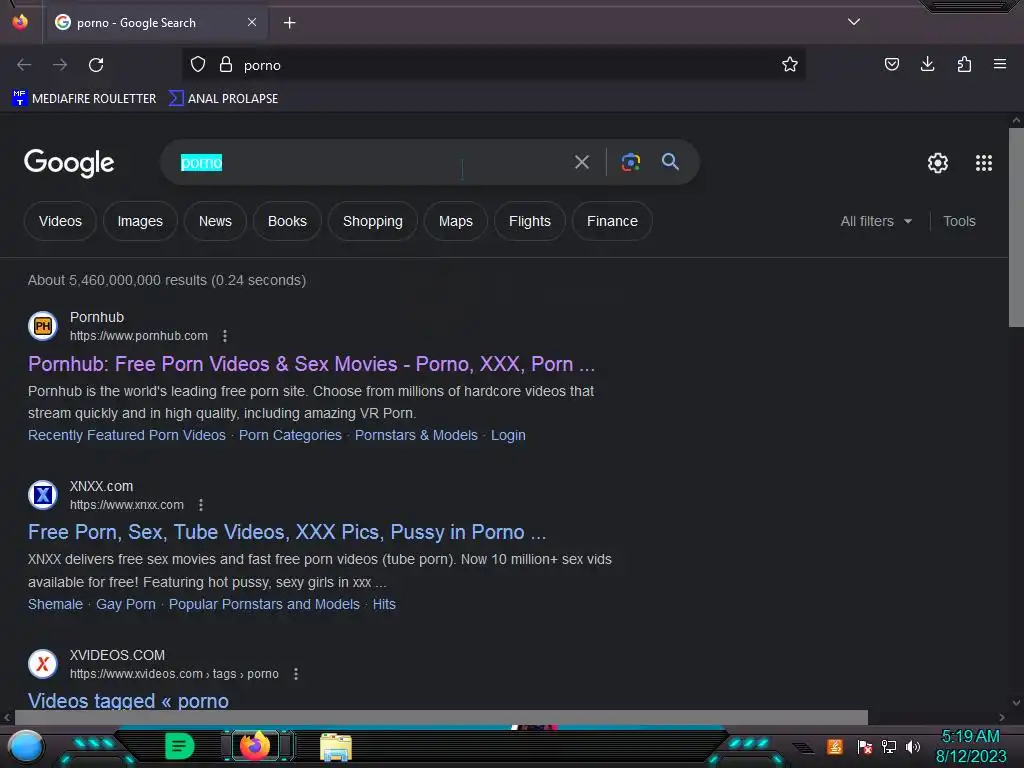The width and height of the screenshot is (1024, 768).
Task: Open the Start orb on the taskbar
Action: pos(26,747)
